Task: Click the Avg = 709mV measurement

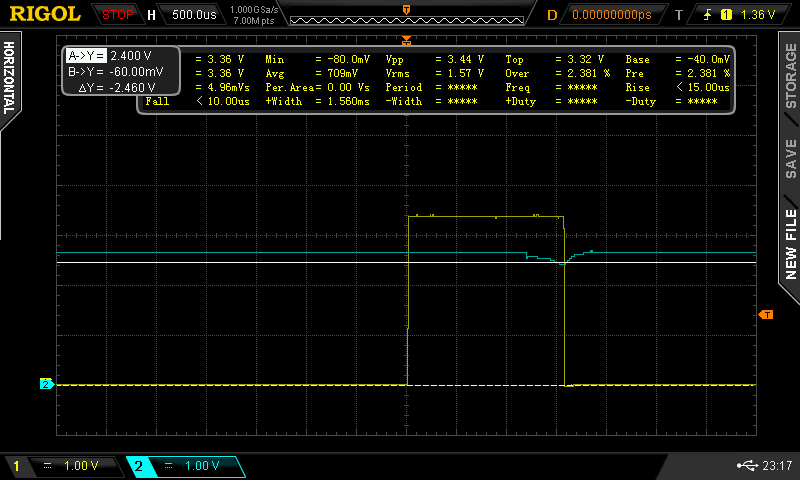Action: coord(312,73)
